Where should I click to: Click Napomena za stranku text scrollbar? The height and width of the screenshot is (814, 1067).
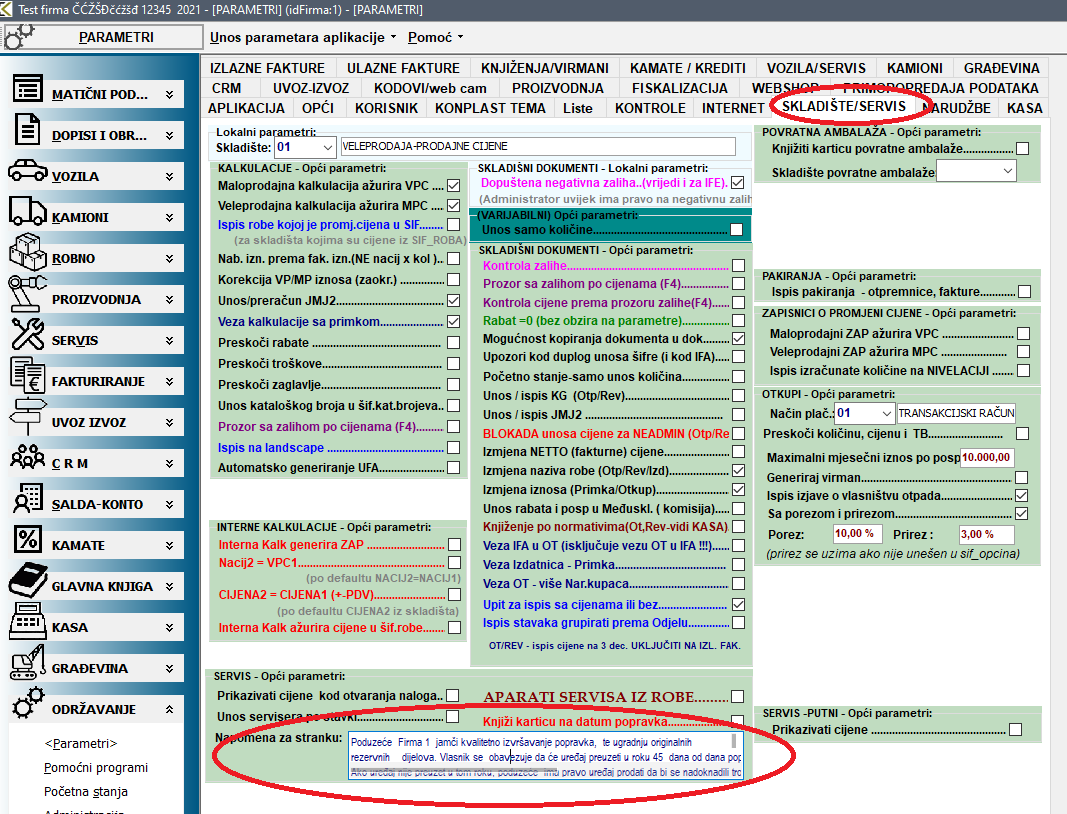click(x=734, y=741)
